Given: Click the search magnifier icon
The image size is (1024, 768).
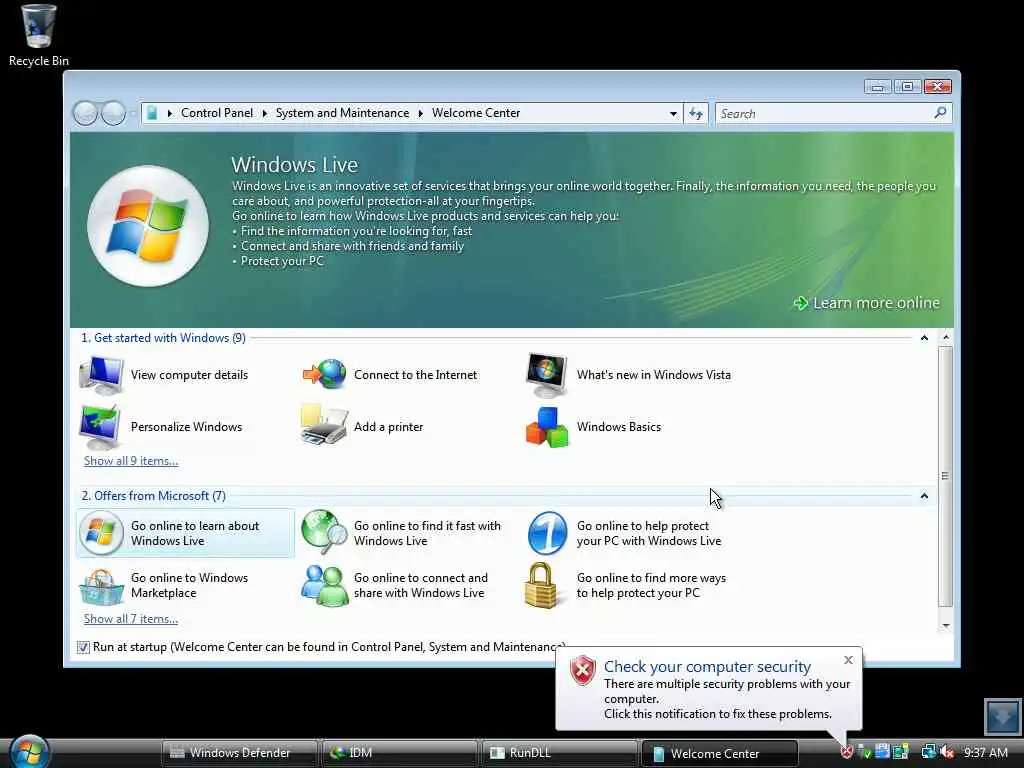Looking at the screenshot, I should coord(940,113).
